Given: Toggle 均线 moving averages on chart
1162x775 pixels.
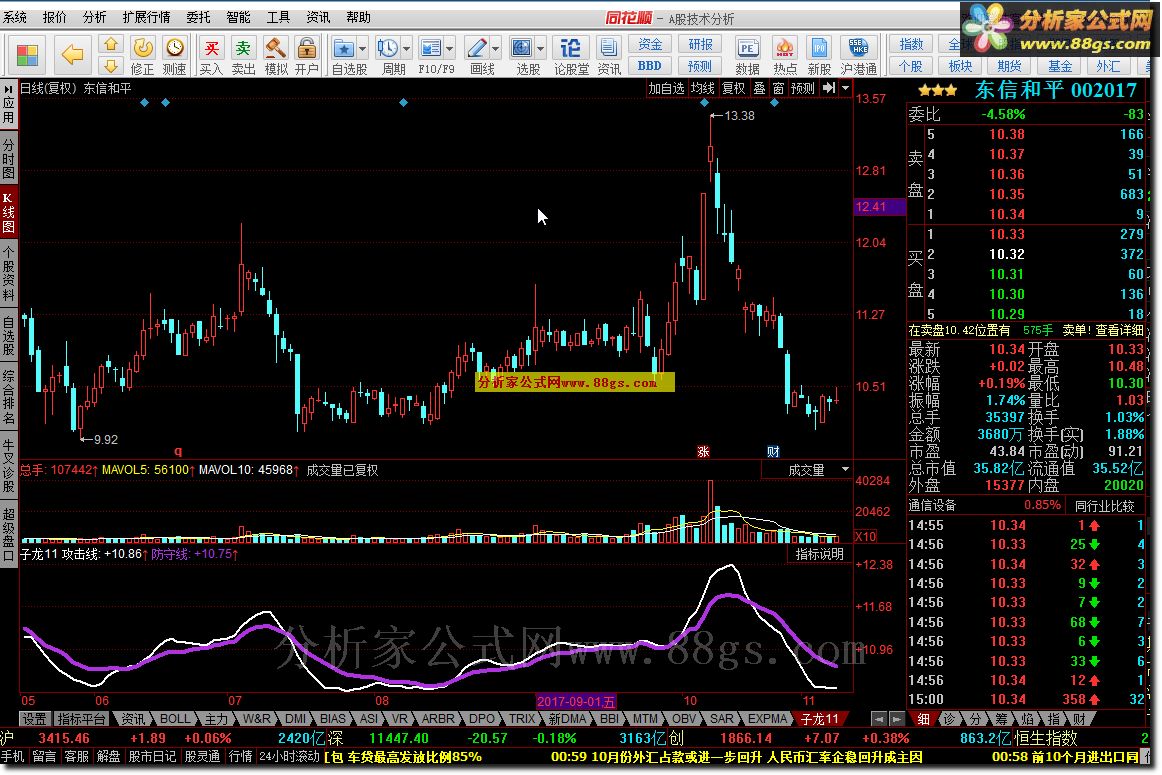Looking at the screenshot, I should (x=703, y=88).
